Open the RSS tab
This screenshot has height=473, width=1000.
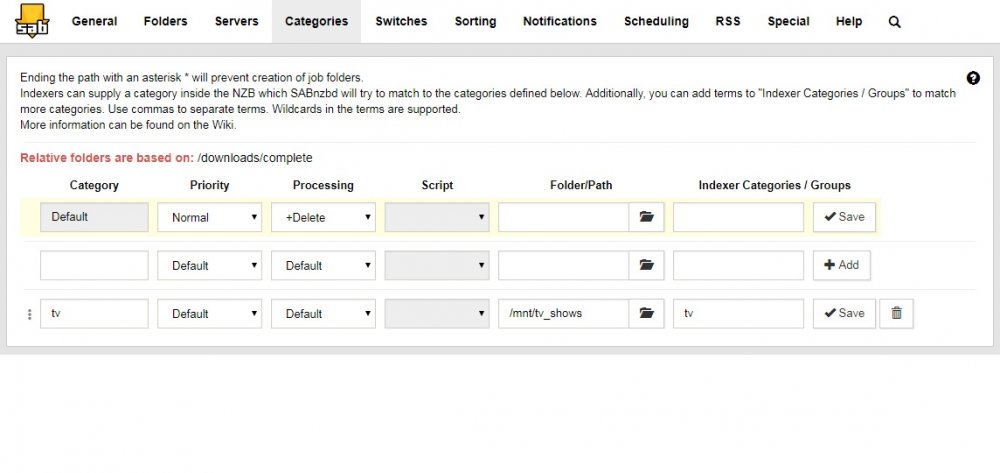(x=728, y=21)
